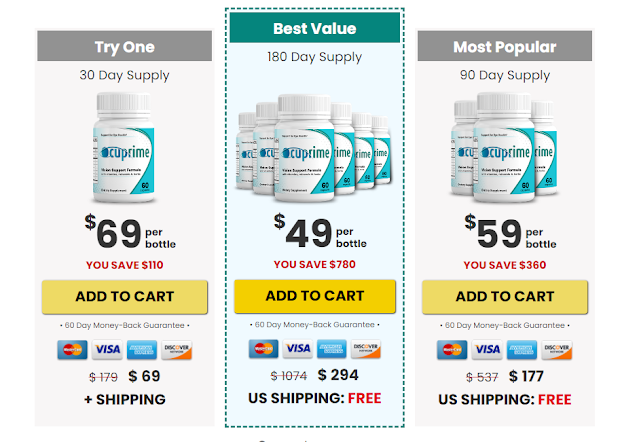Click the Most Popular header banner
Viewport: 639px width, 442px height.
[505, 46]
